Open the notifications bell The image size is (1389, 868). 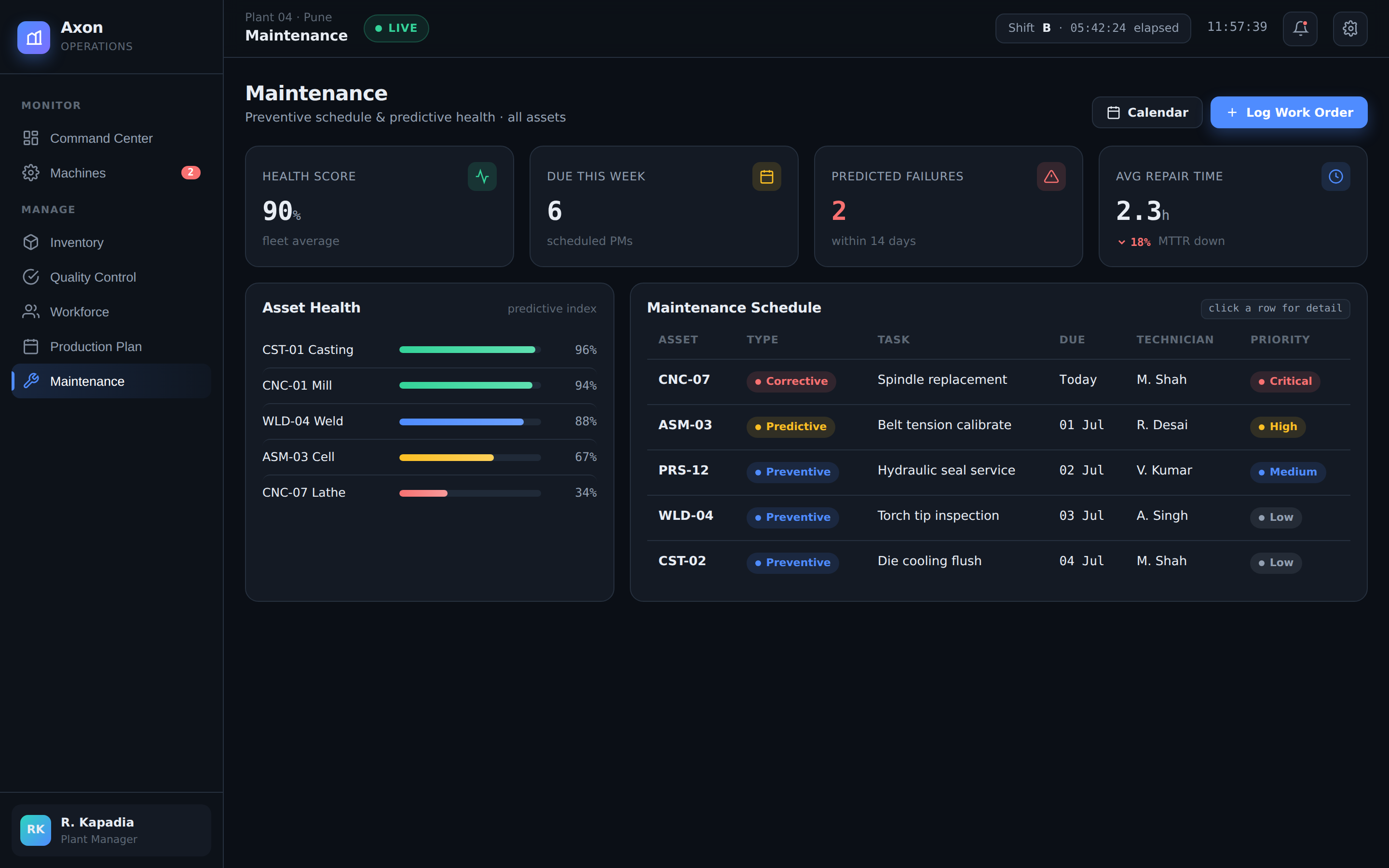[x=1300, y=28]
